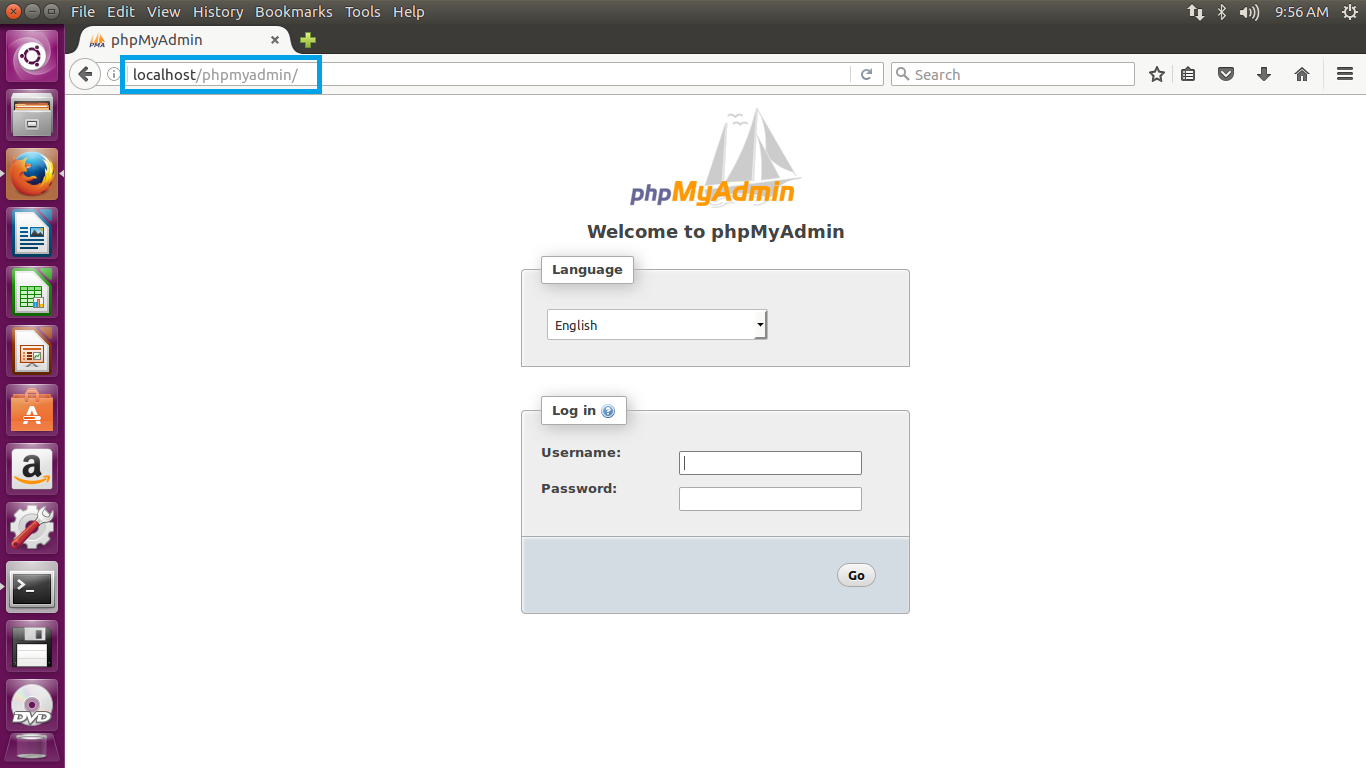1366x768 pixels.
Task: Open the system power gear menu
Action: point(1349,12)
